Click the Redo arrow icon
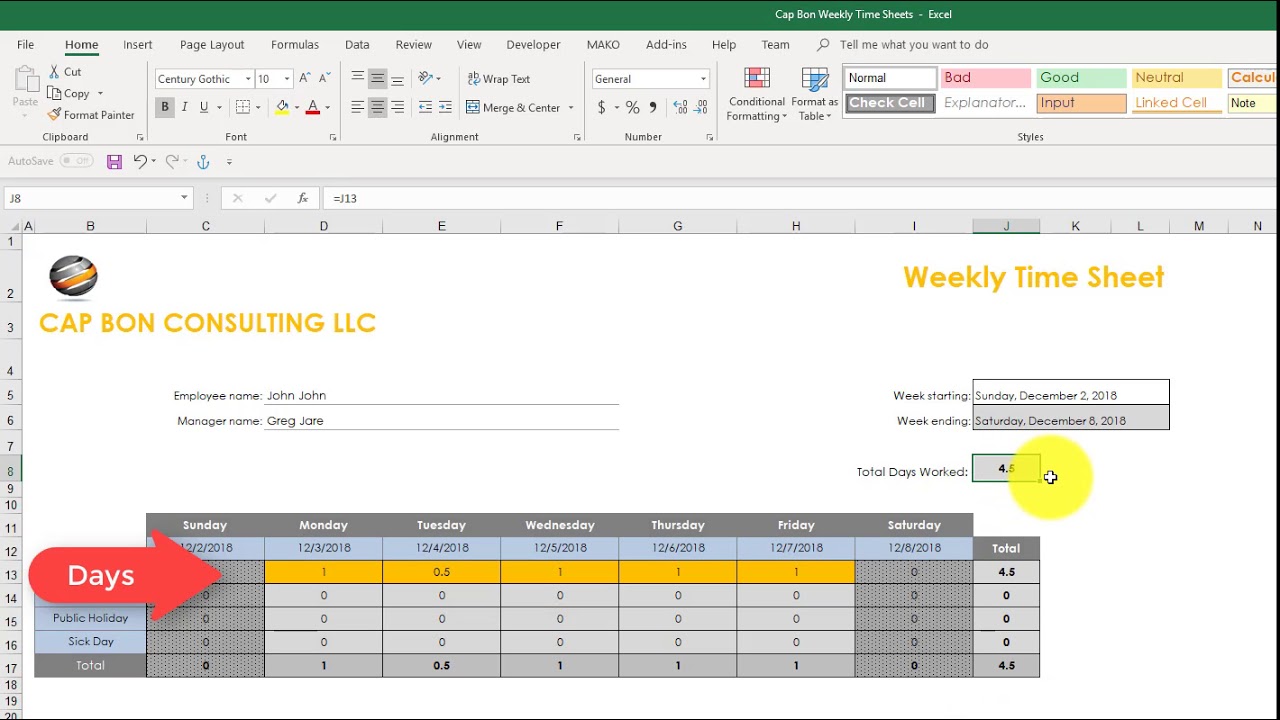This screenshot has height=720, width=1280. pos(172,161)
